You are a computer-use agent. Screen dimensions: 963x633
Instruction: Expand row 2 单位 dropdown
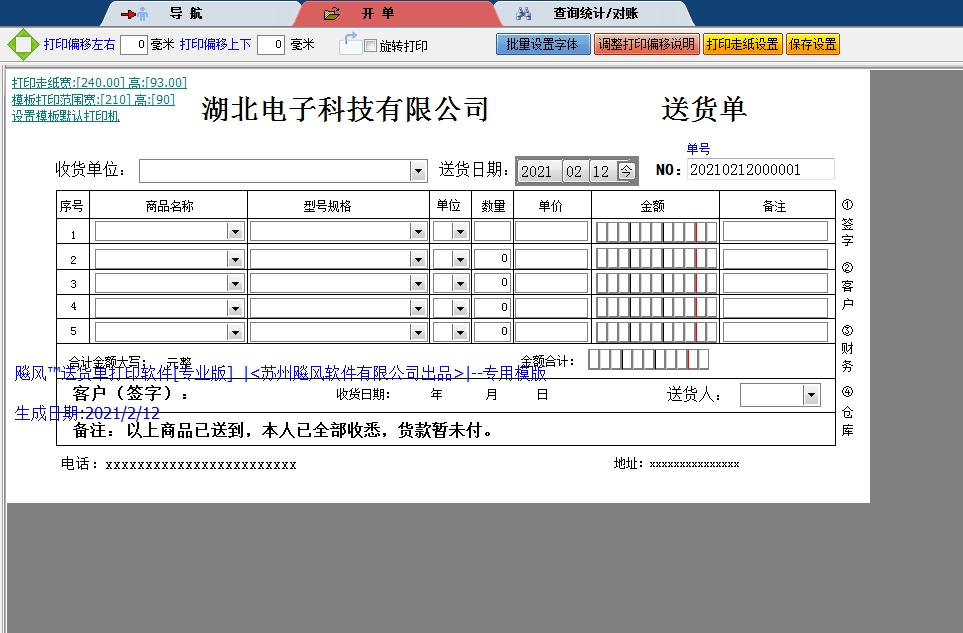pyautogui.click(x=460, y=260)
